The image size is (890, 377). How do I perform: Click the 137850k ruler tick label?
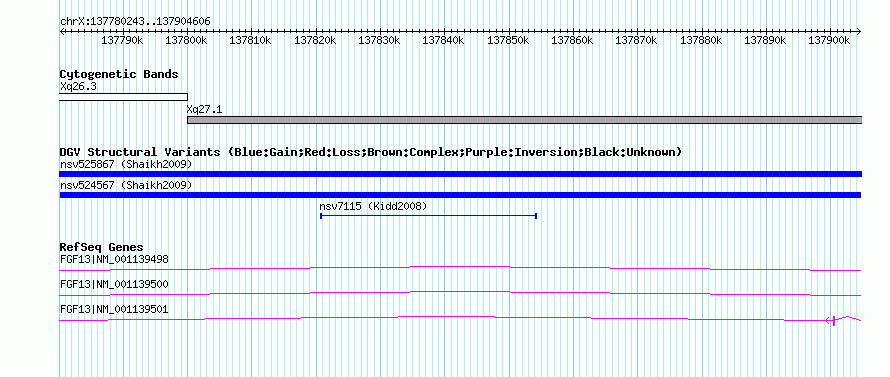point(508,40)
